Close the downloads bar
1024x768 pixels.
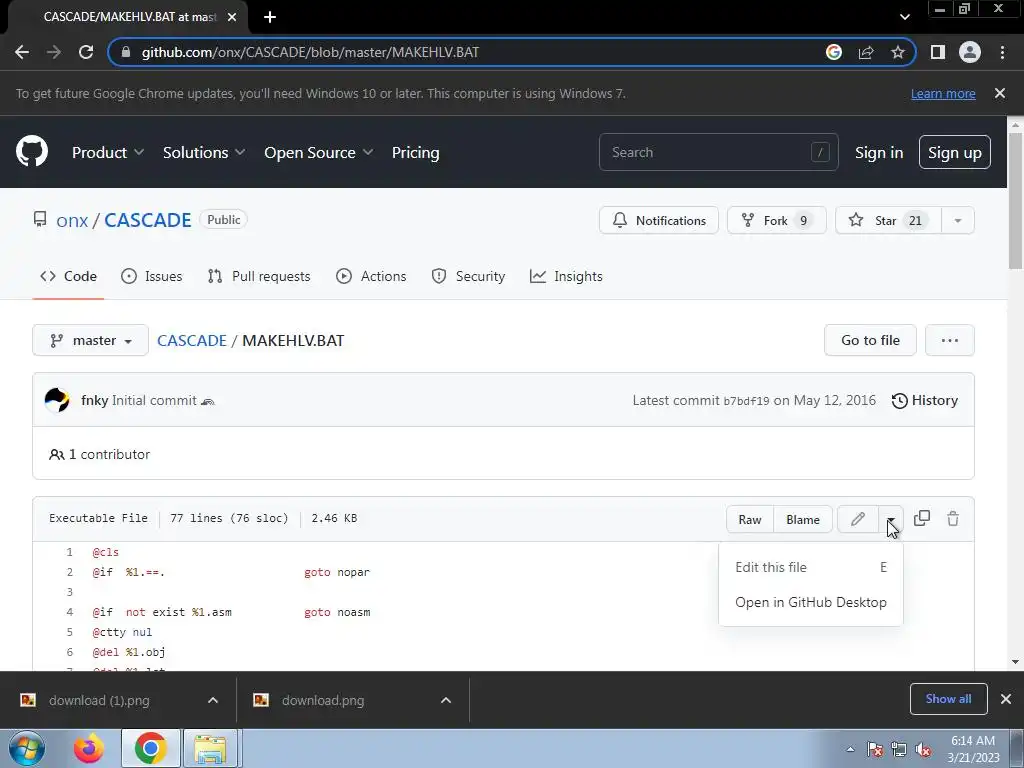click(x=1006, y=699)
